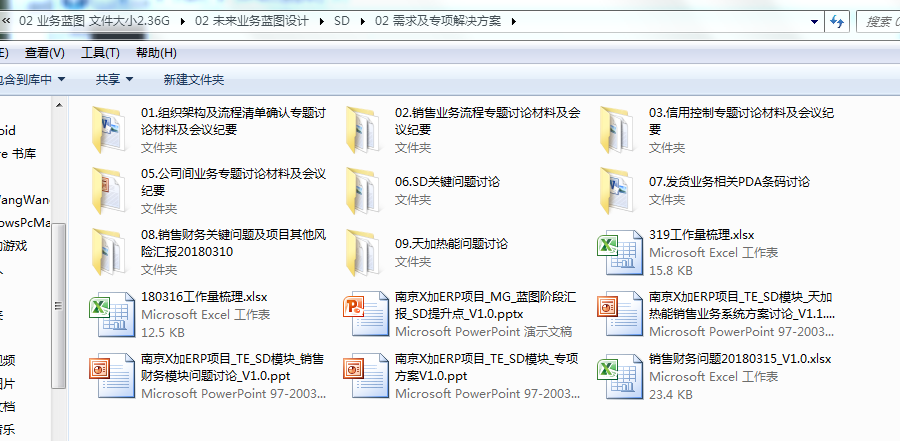Select the 180316工作量梳理.xlsx Excel icon
Image resolution: width=900 pixels, height=441 pixels.
(110, 314)
